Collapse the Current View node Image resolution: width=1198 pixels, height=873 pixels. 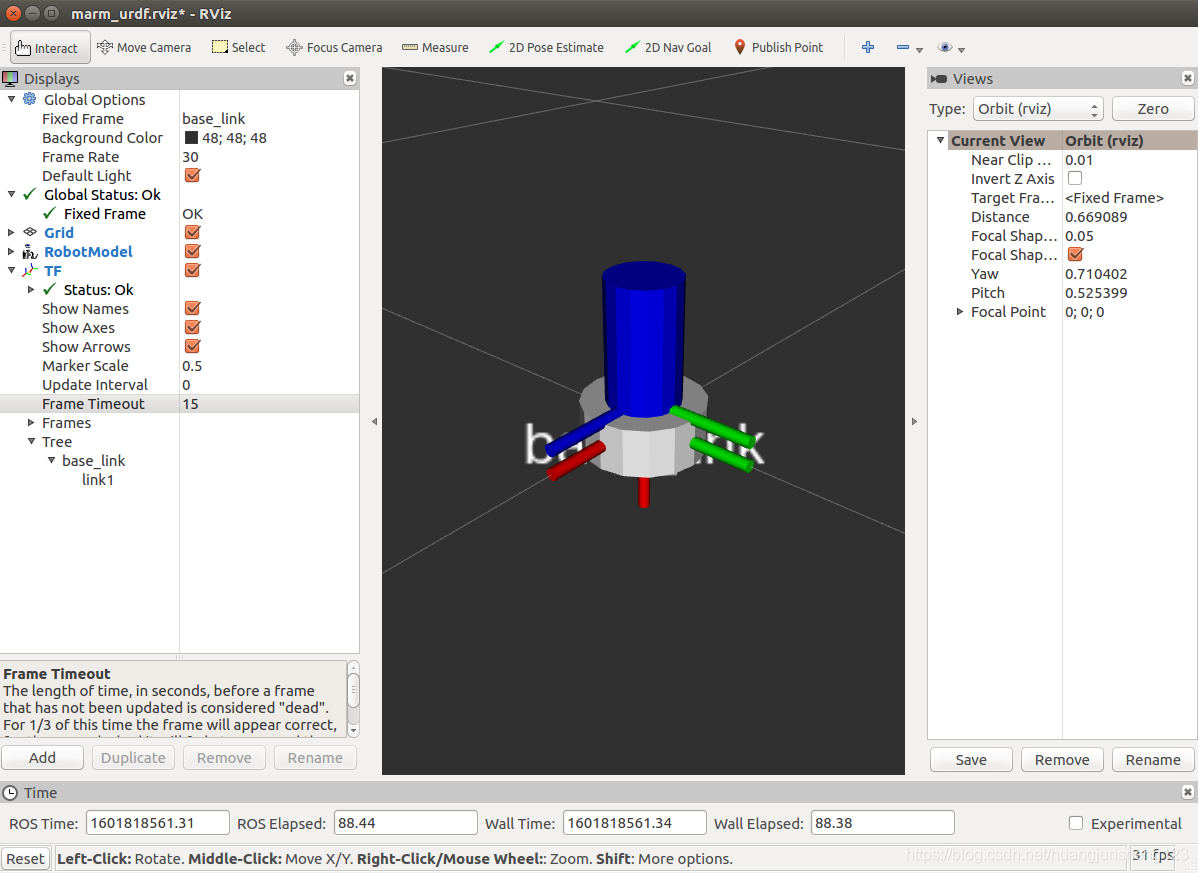941,141
